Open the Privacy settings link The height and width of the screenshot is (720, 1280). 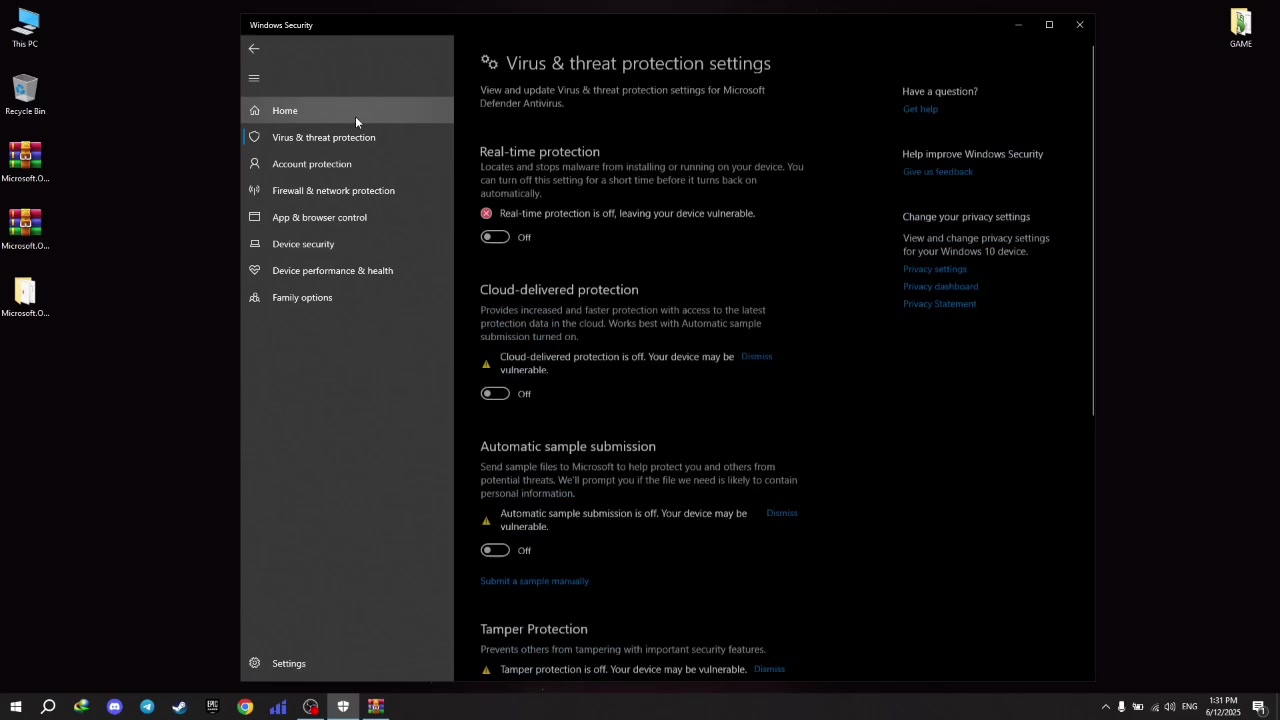(x=935, y=269)
